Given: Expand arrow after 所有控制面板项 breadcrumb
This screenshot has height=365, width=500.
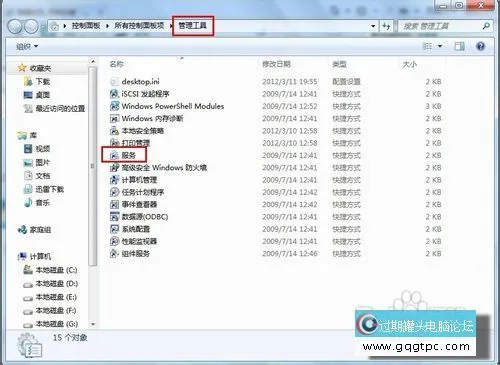Looking at the screenshot, I should coord(171,26).
